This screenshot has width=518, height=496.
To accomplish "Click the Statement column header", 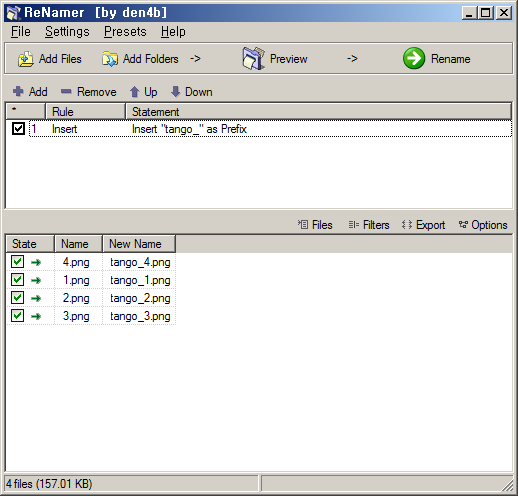I will coord(319,112).
